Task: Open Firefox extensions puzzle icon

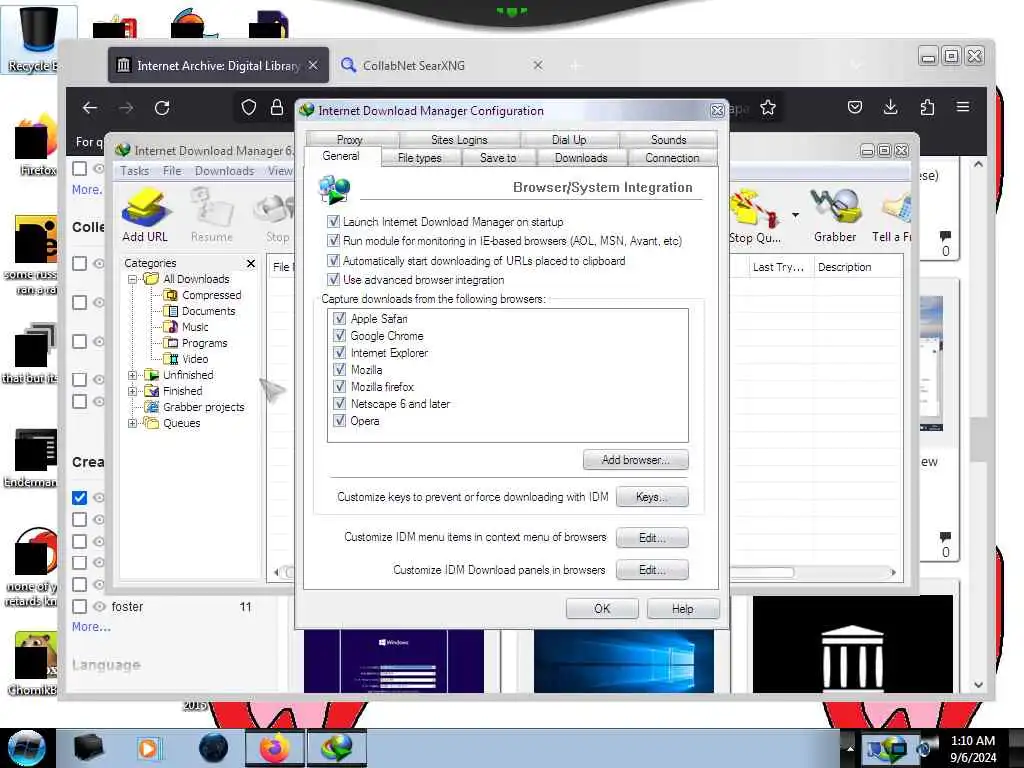Action: [927, 107]
